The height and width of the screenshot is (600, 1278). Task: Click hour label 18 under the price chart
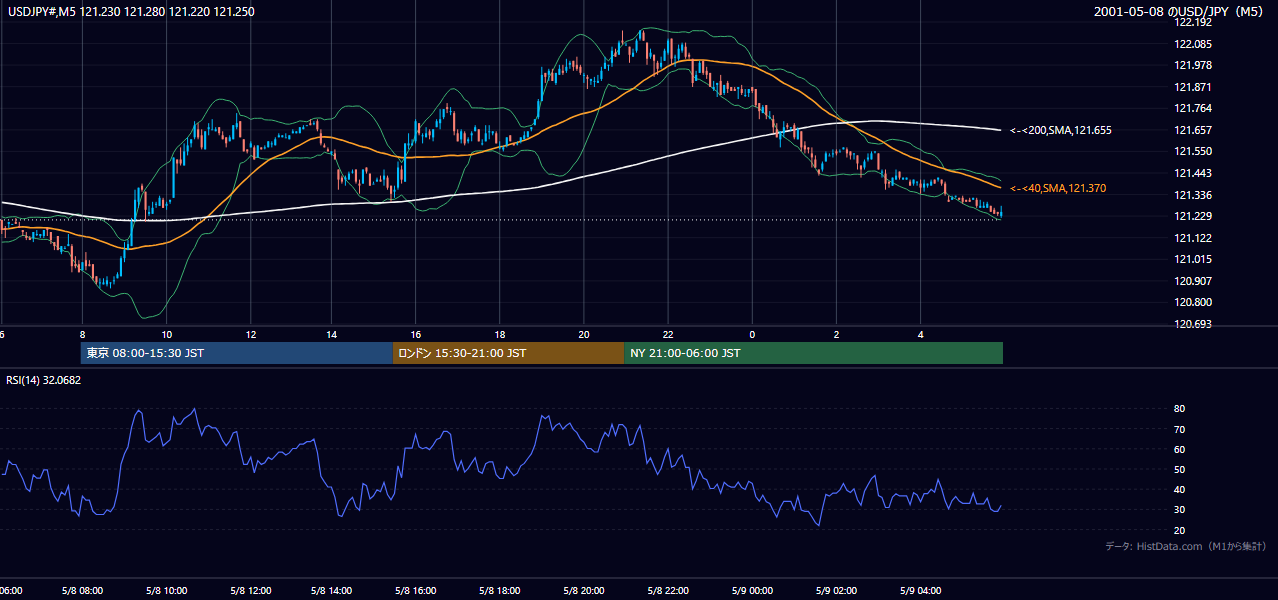[500, 335]
